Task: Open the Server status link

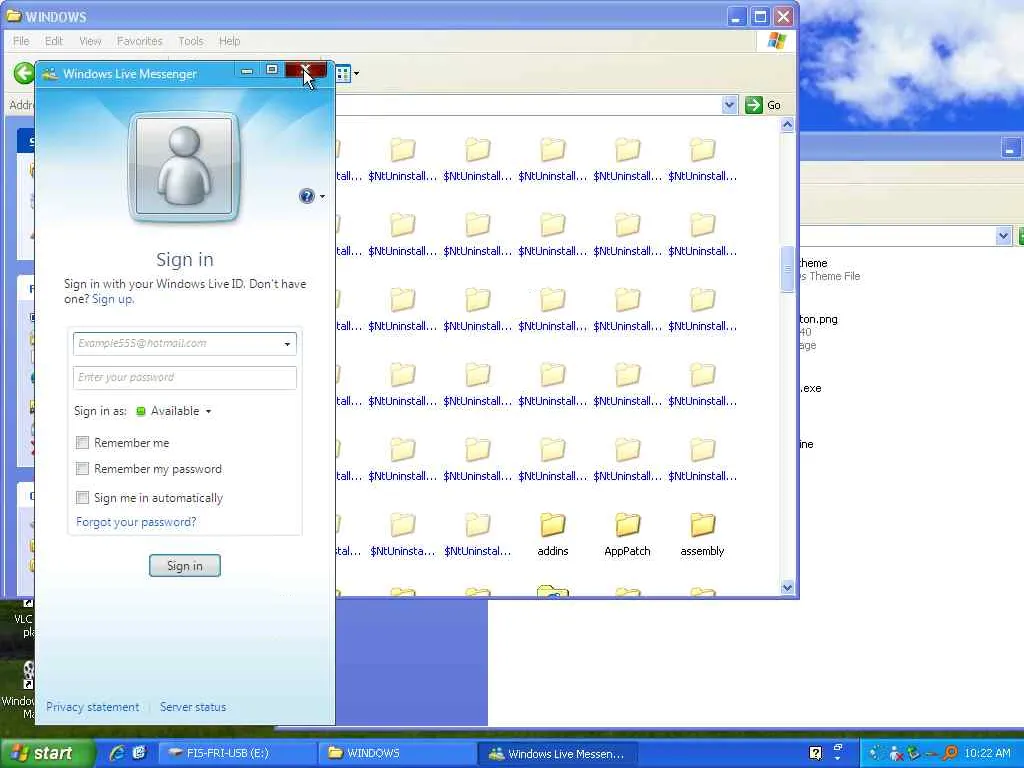Action: pyautogui.click(x=193, y=707)
